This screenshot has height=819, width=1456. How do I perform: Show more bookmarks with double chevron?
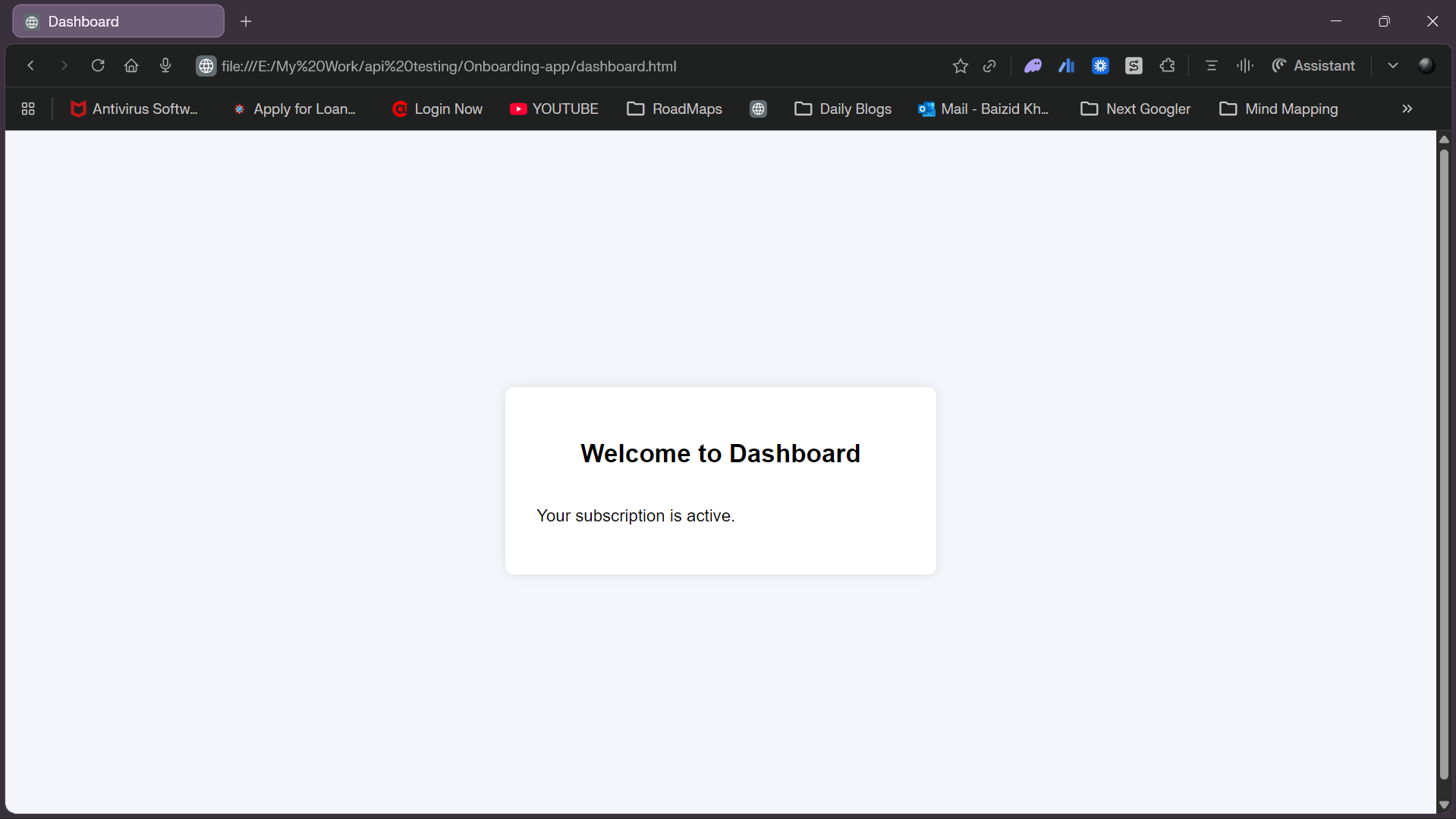point(1407,109)
